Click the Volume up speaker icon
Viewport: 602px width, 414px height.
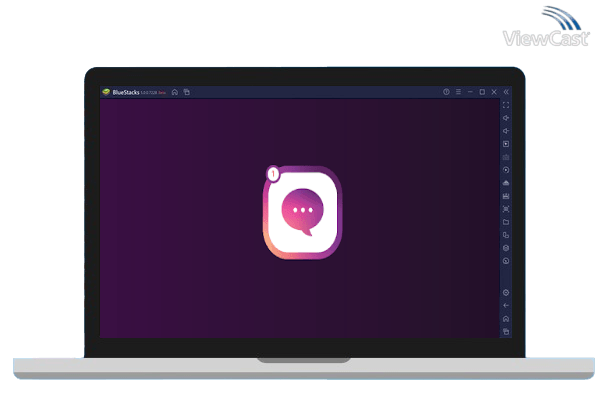click(506, 118)
